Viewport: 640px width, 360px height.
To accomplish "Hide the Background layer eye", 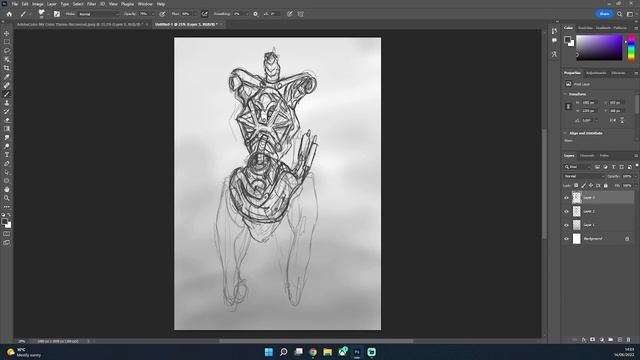I will (x=566, y=239).
